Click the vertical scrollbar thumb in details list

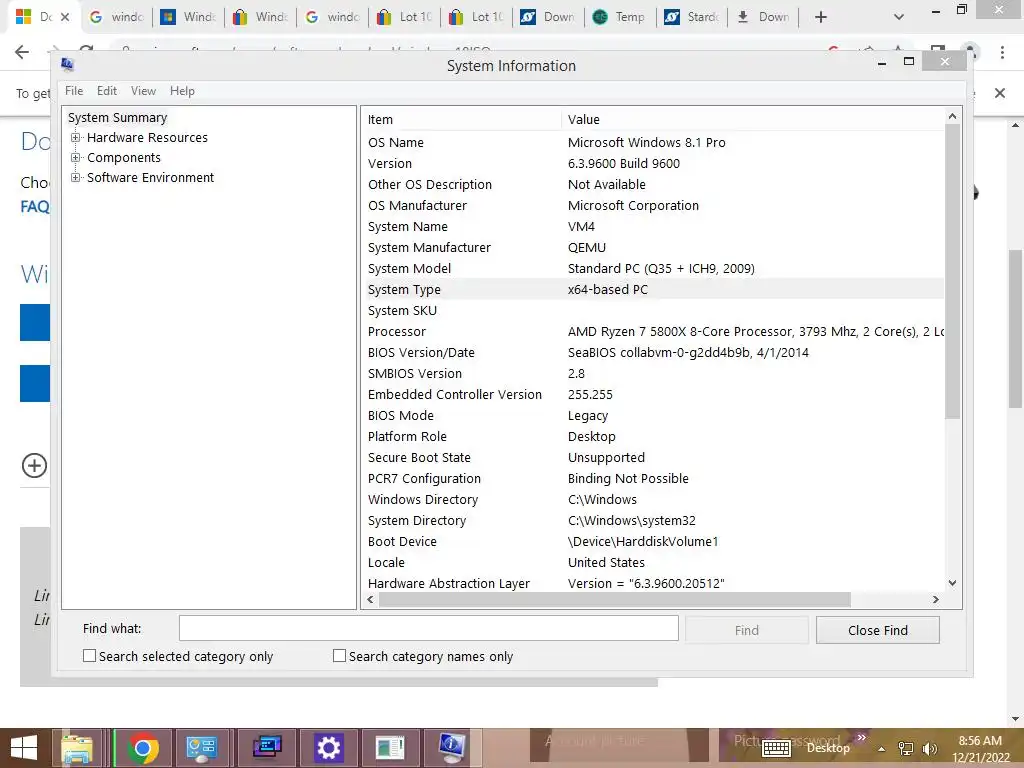coord(952,272)
